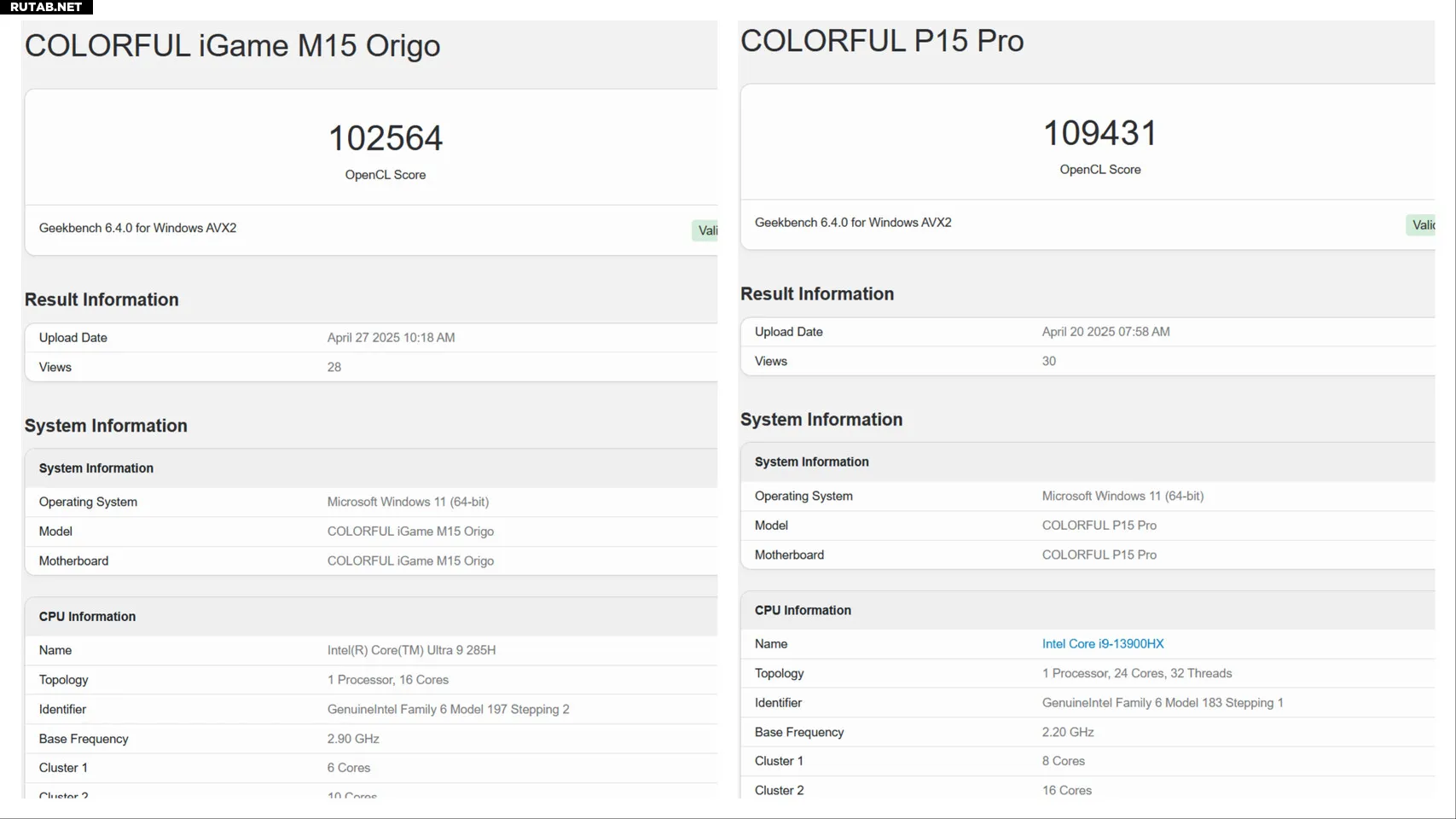
Task: Click the Valid badge in iGame M15 Origo panel
Action: click(x=705, y=230)
